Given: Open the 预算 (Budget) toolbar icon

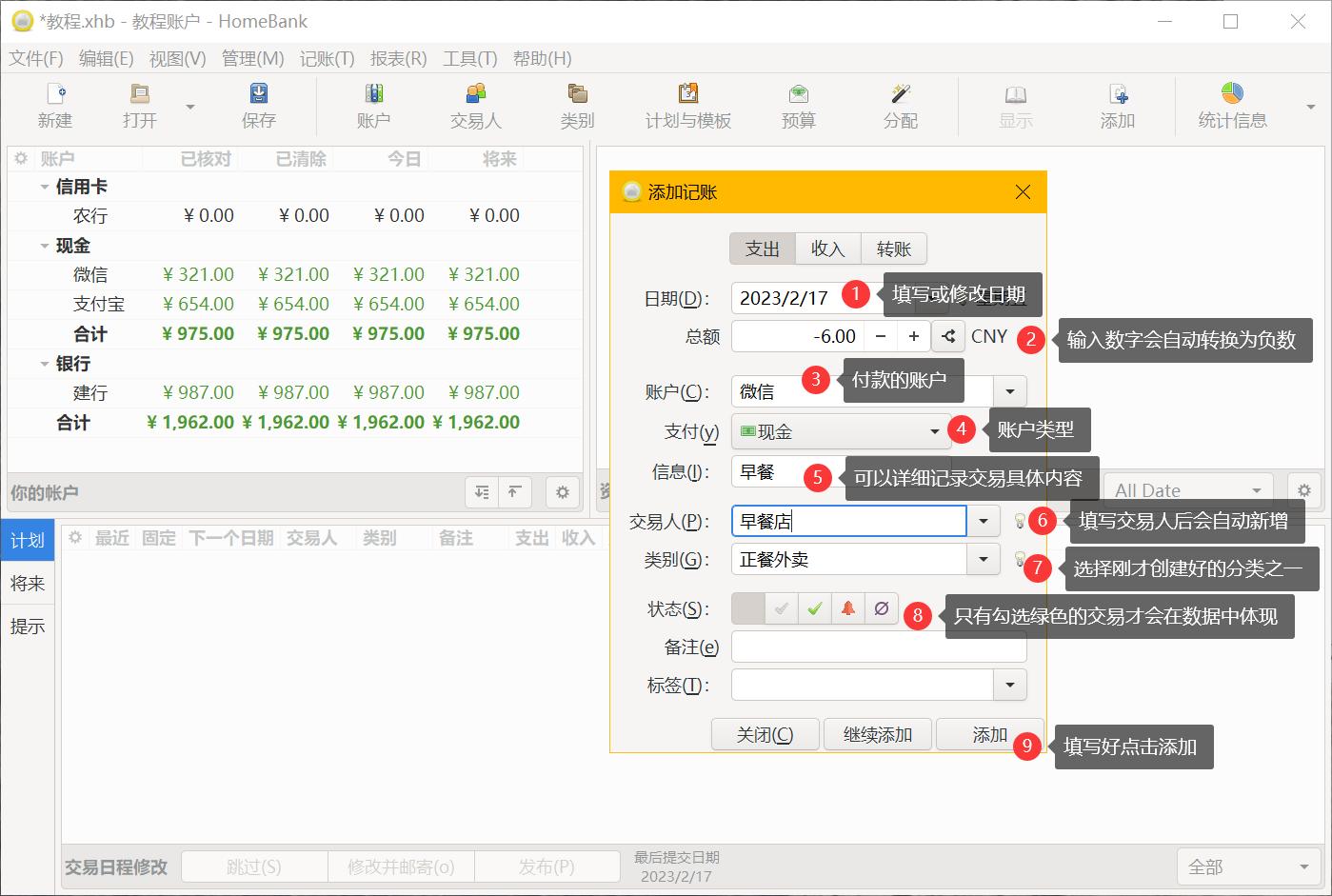Looking at the screenshot, I should (x=798, y=105).
